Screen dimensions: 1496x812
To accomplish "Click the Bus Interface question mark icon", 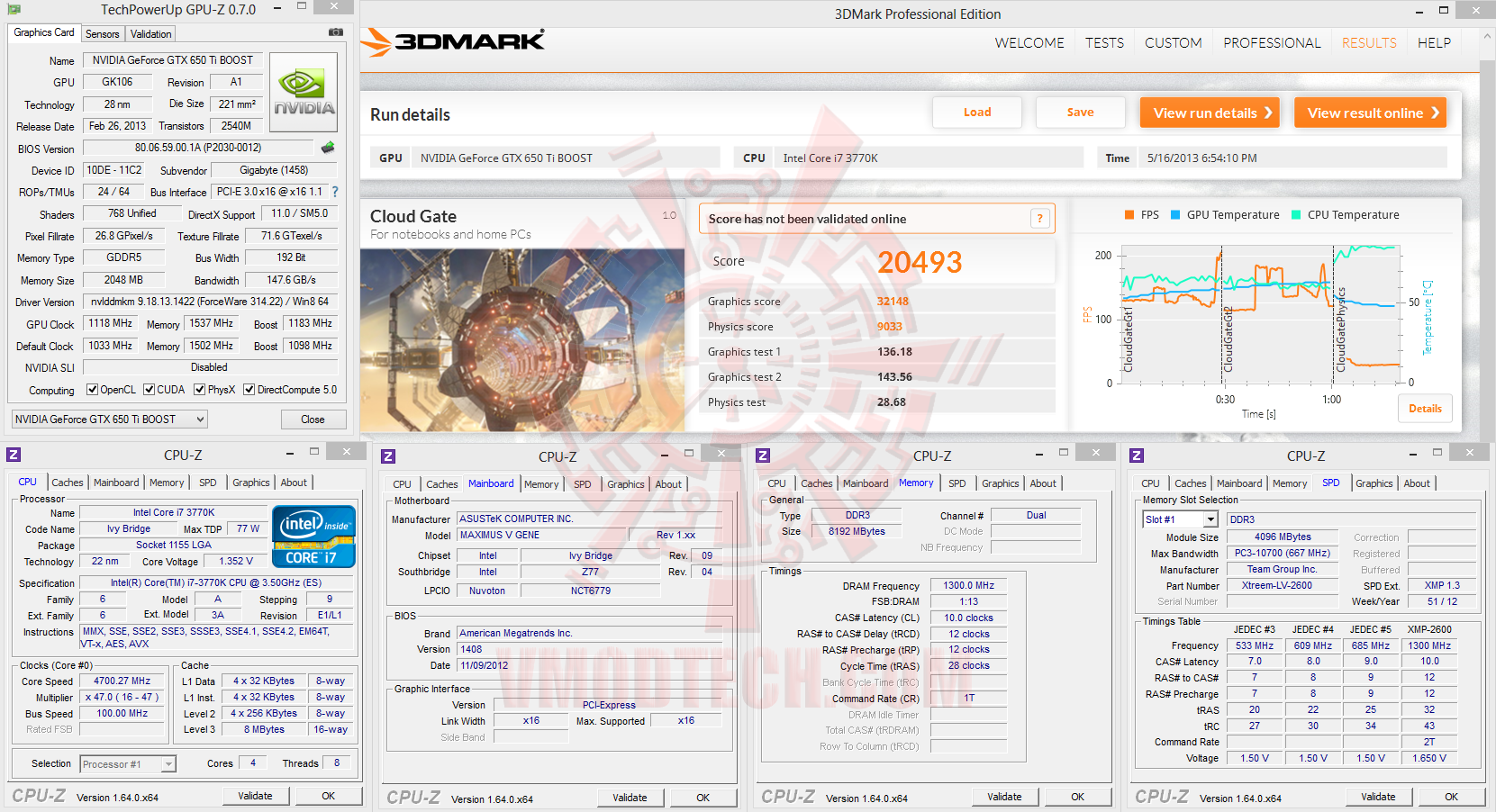I will [335, 192].
